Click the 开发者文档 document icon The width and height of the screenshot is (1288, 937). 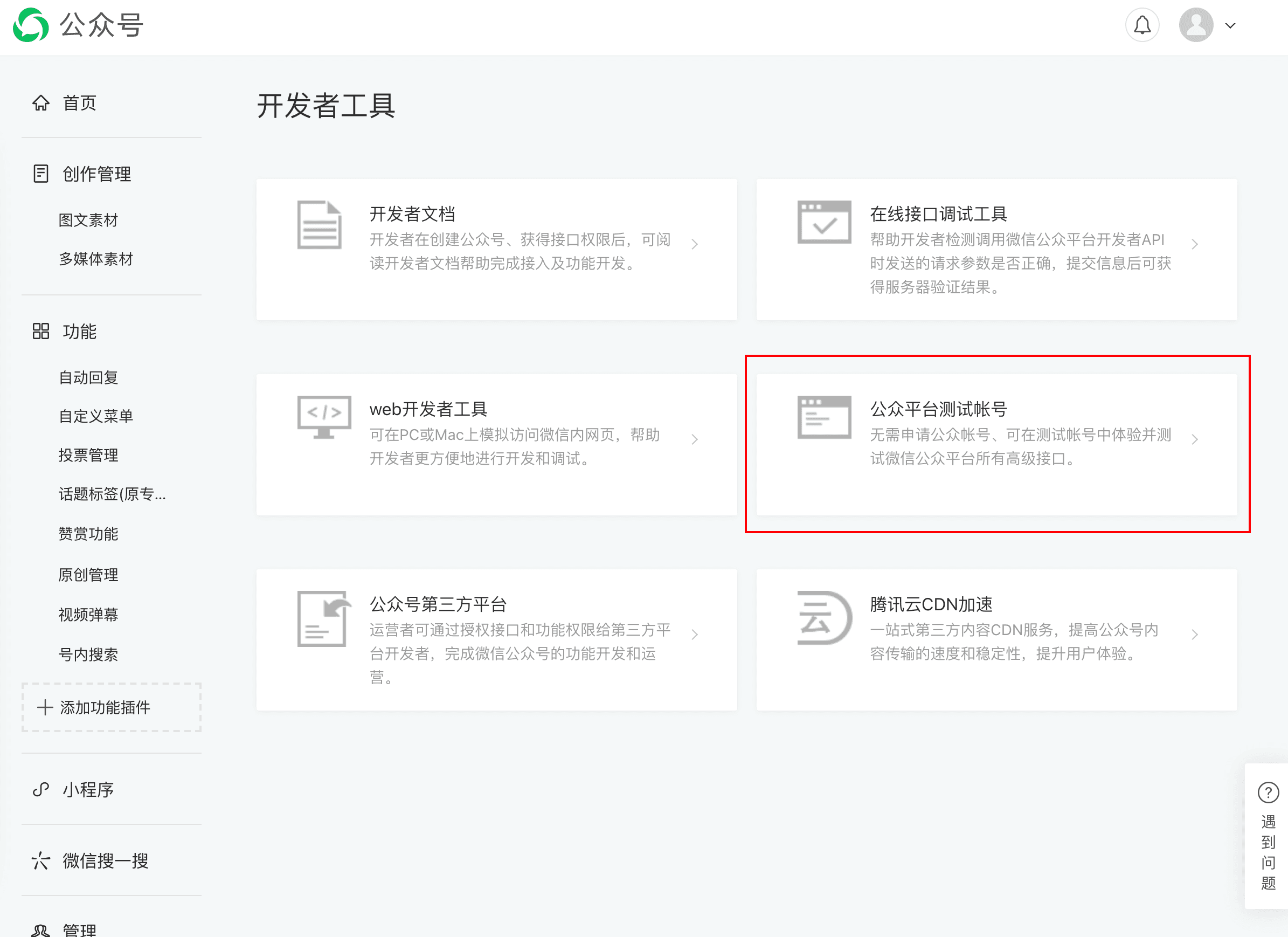point(319,224)
